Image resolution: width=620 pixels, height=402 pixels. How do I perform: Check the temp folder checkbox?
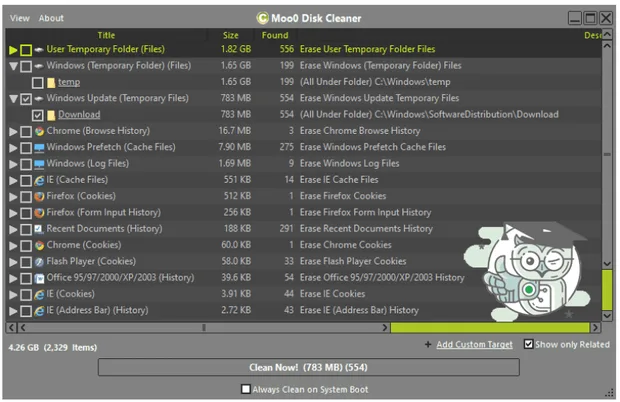(x=38, y=83)
